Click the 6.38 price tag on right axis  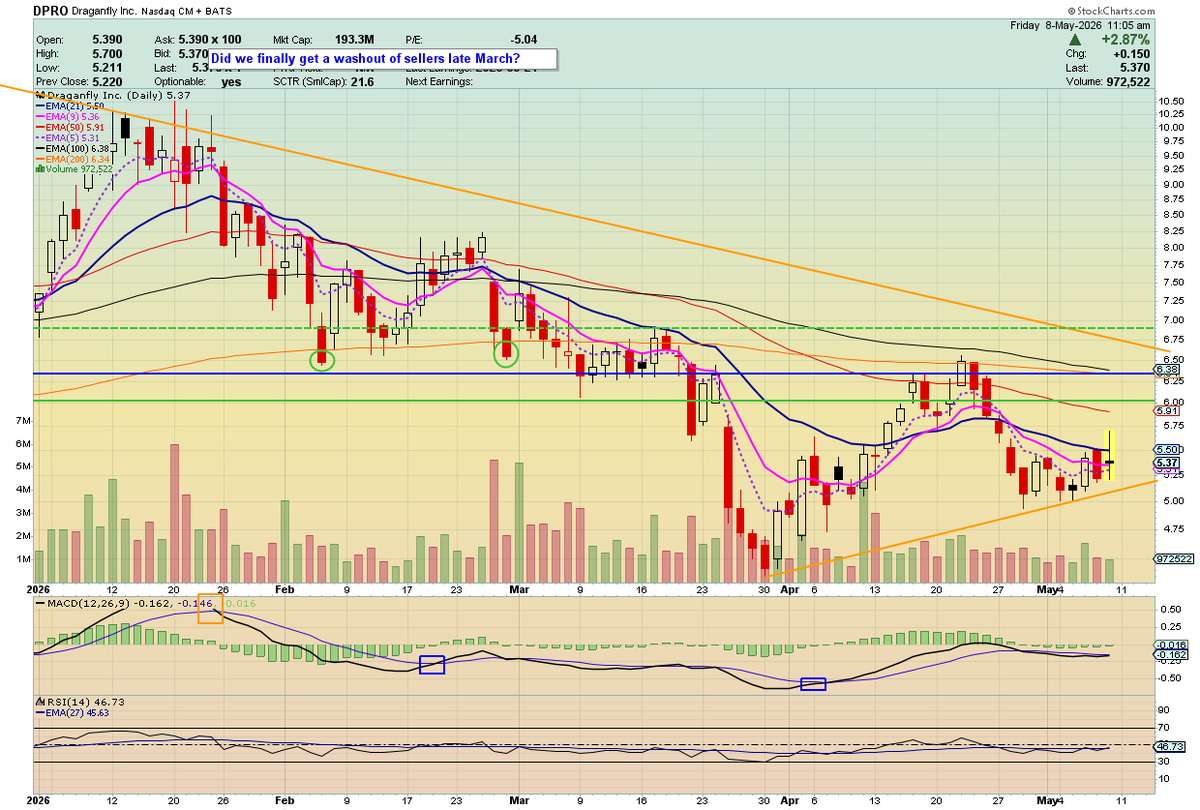point(1168,369)
